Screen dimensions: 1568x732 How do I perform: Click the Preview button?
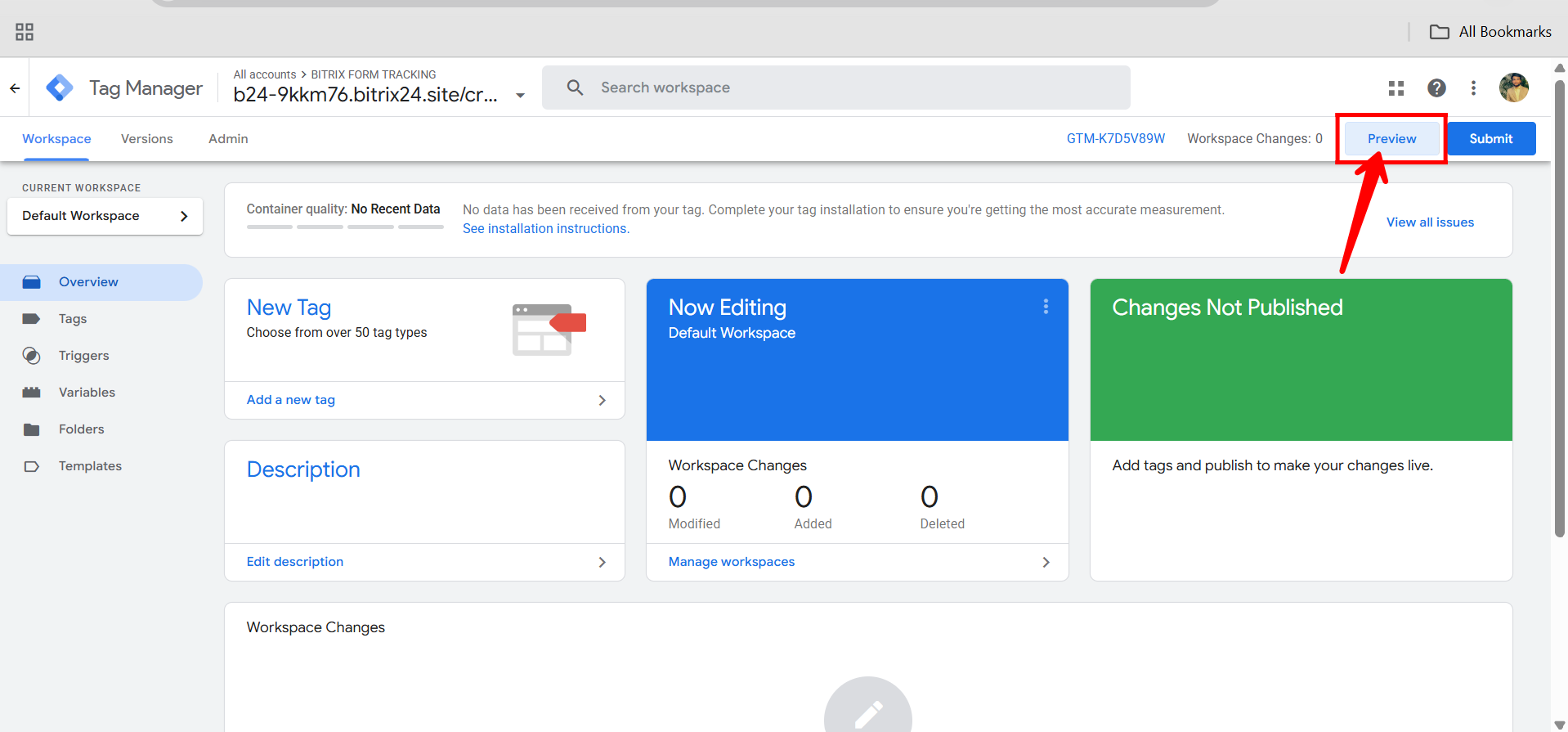(x=1391, y=139)
